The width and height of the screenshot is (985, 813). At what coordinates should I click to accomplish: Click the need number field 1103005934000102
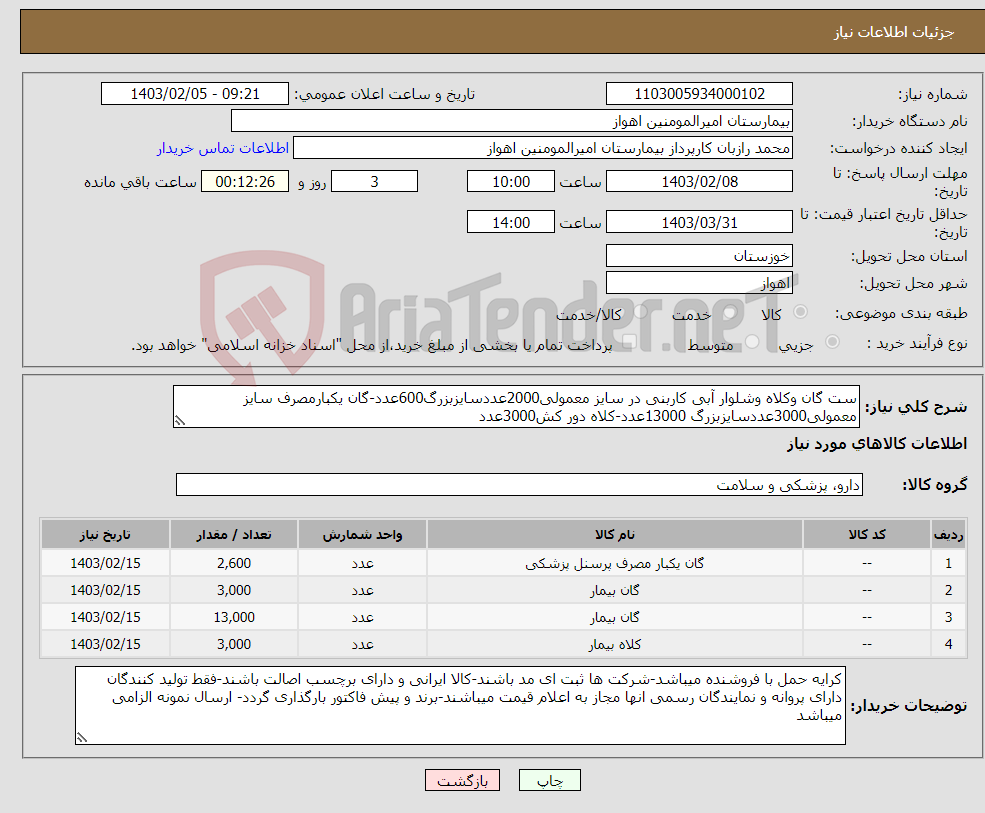click(x=699, y=94)
